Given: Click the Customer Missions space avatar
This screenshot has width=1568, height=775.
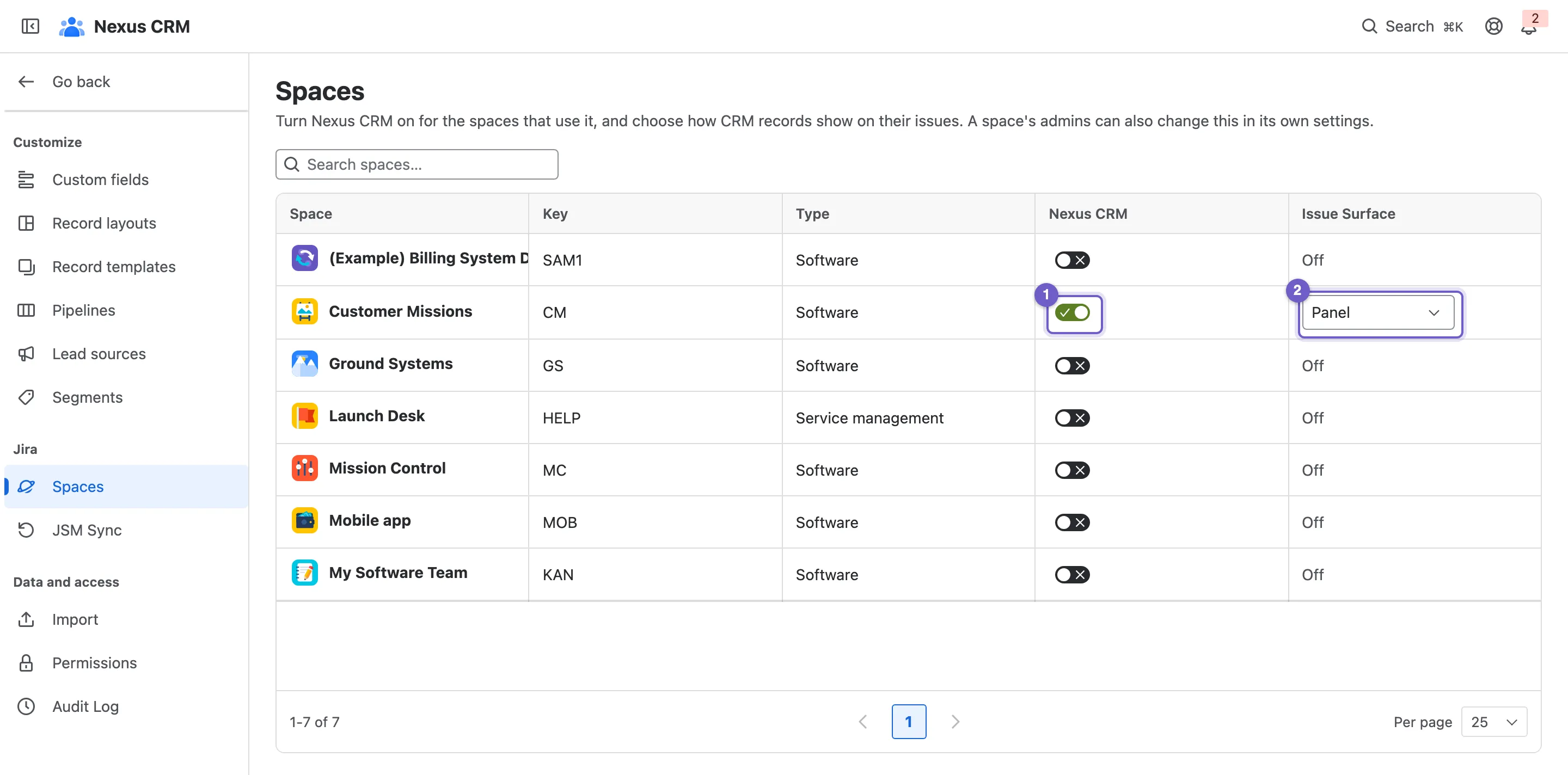Looking at the screenshot, I should [x=304, y=311].
